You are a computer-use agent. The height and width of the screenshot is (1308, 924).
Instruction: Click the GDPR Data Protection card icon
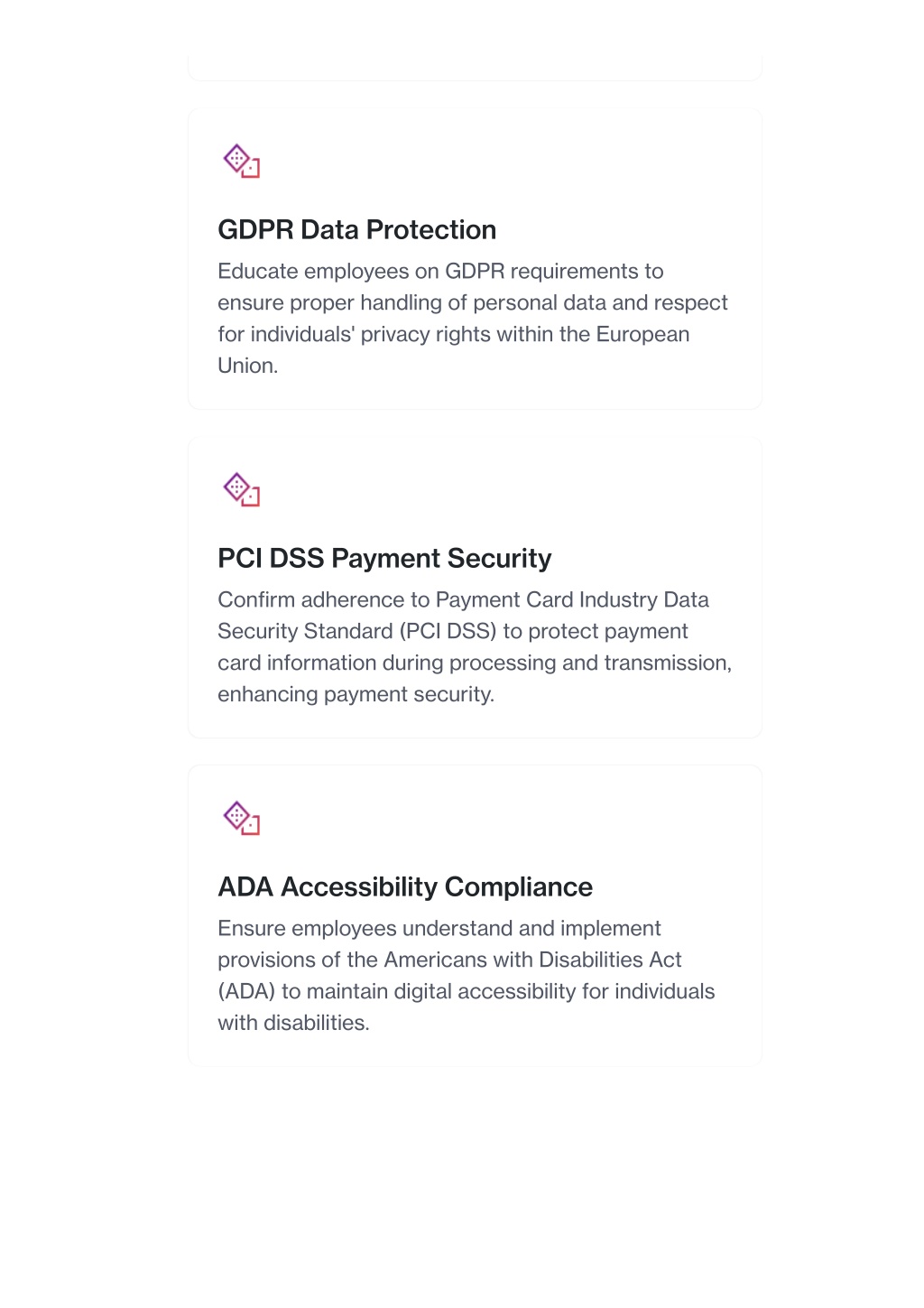tap(242, 161)
